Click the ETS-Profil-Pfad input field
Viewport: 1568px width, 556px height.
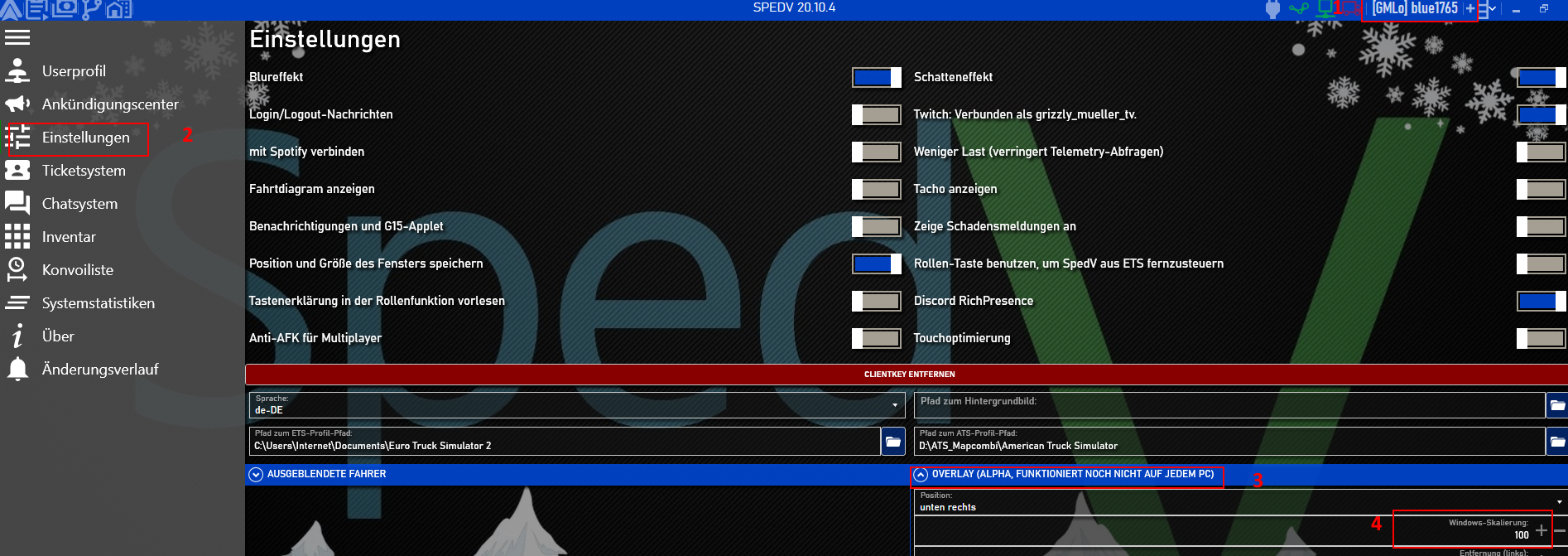click(x=565, y=442)
